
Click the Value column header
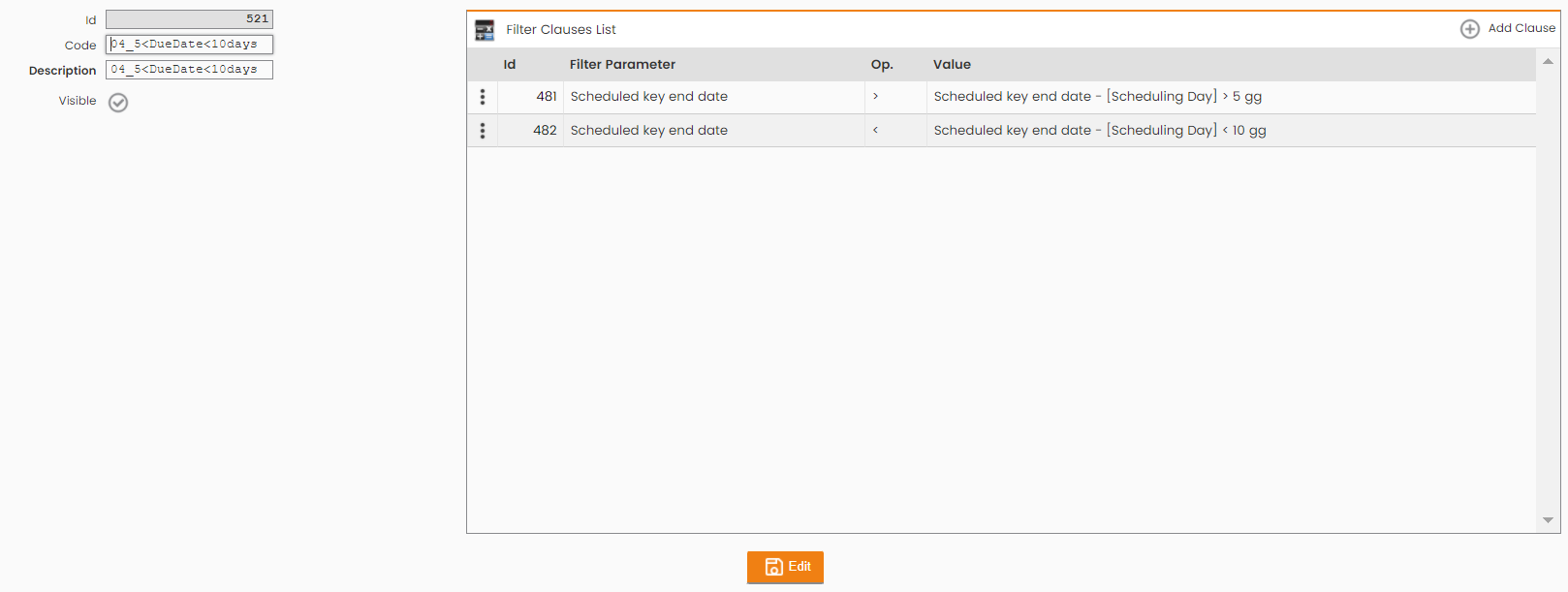point(952,65)
